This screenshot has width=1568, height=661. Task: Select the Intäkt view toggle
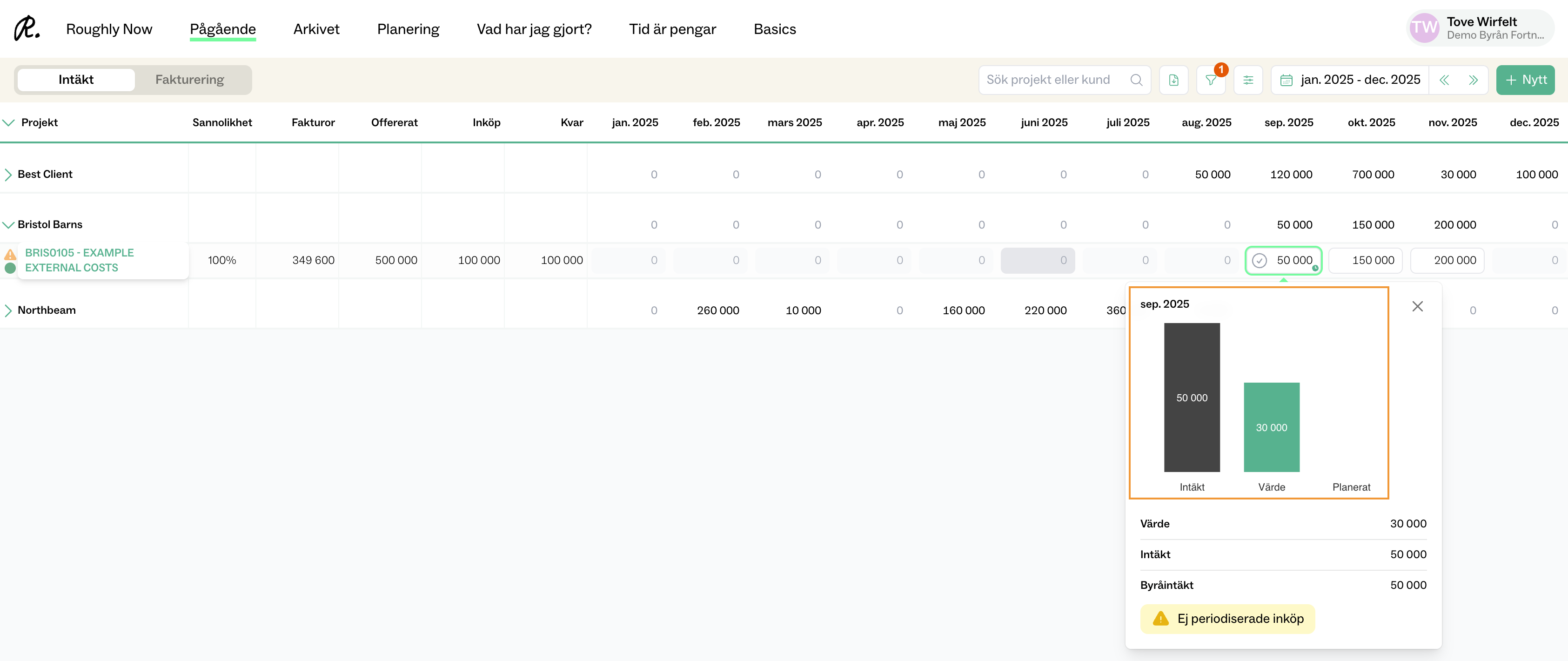pos(75,80)
